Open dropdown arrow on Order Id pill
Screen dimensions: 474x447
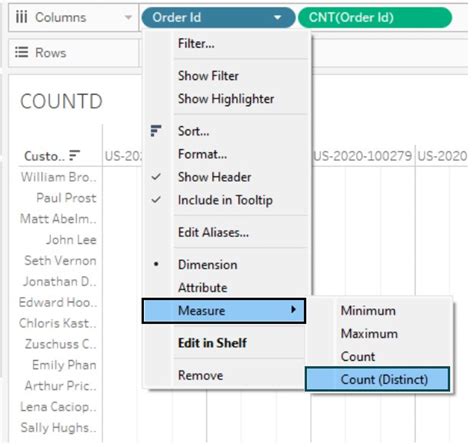pos(278,18)
